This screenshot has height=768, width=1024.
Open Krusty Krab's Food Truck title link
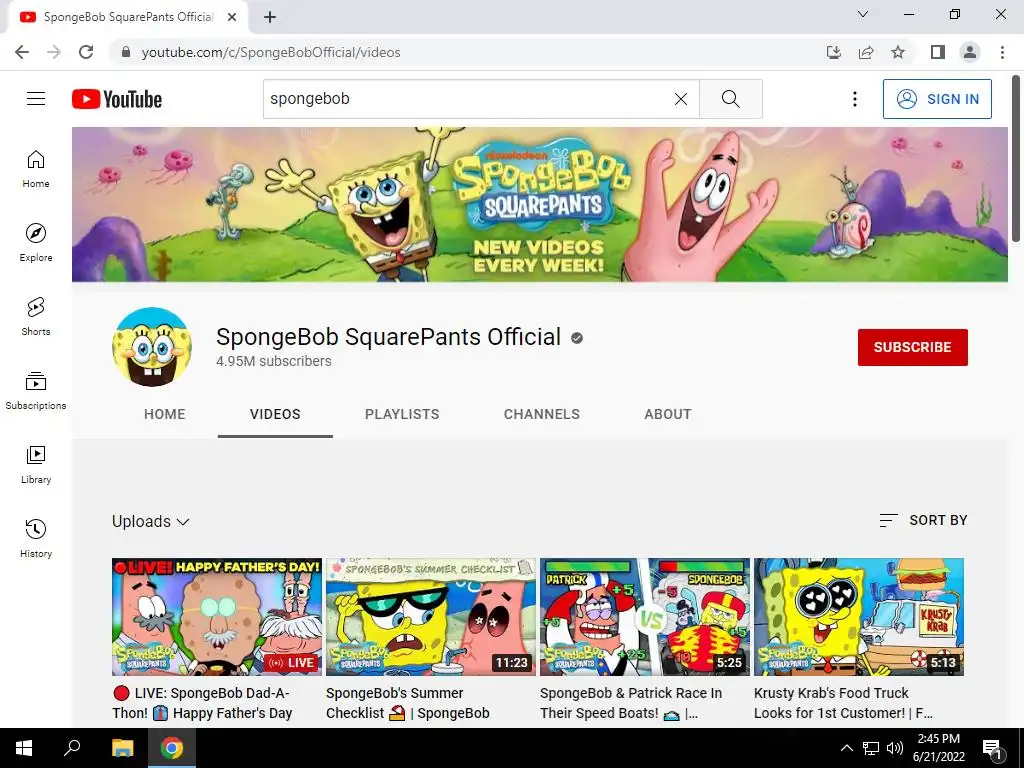point(843,703)
